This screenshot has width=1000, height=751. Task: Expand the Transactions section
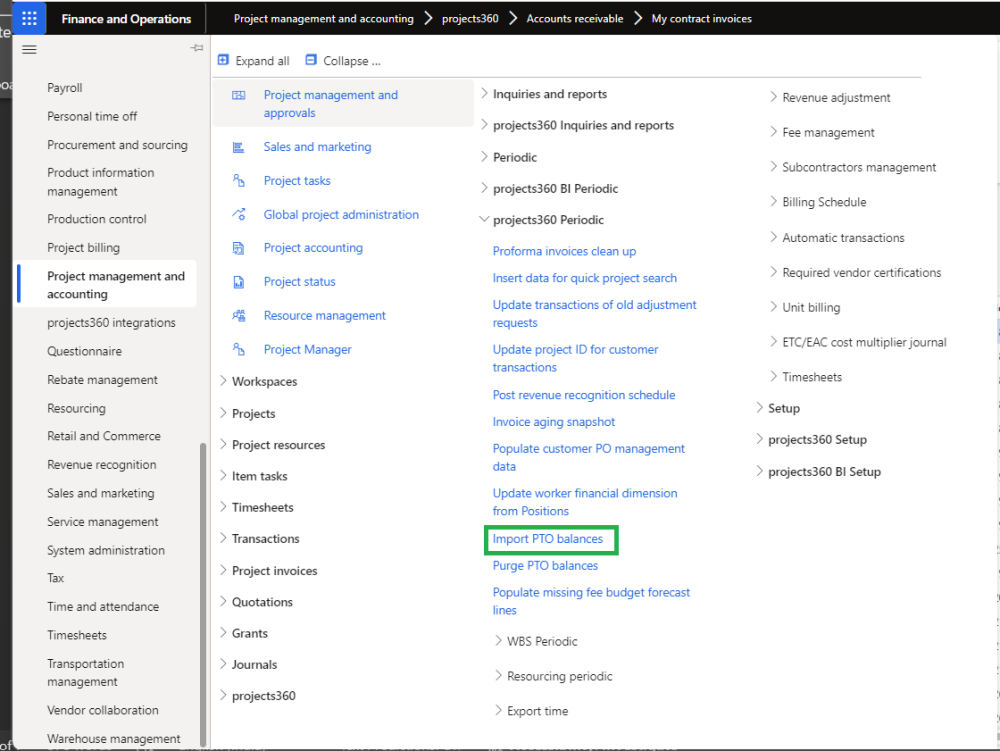click(223, 537)
